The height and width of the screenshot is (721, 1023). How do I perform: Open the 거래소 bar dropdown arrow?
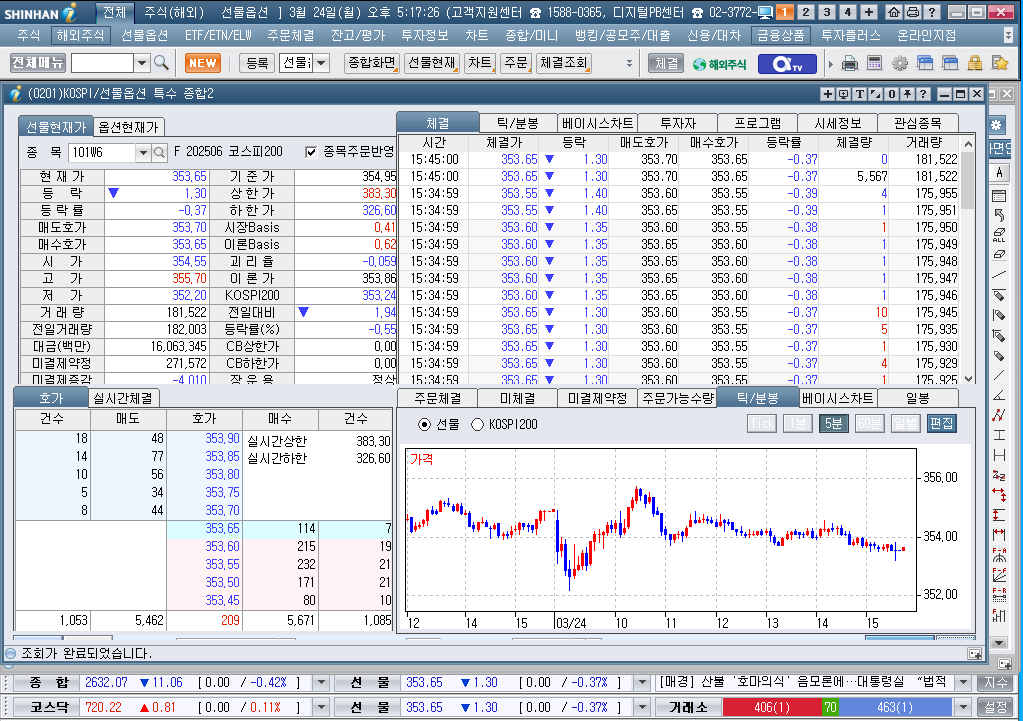point(963,707)
